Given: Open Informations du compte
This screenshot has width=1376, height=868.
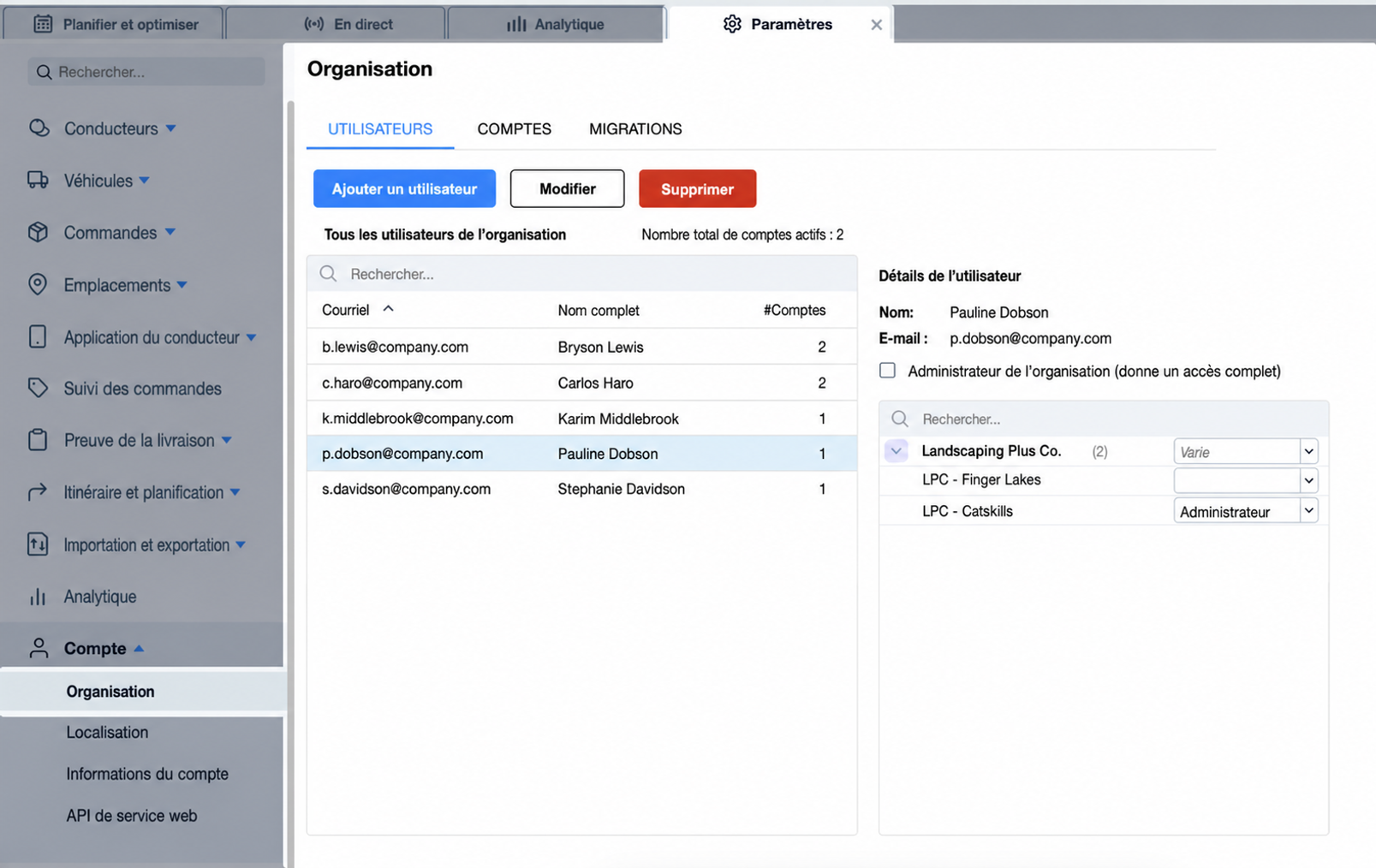Looking at the screenshot, I should tap(147, 774).
